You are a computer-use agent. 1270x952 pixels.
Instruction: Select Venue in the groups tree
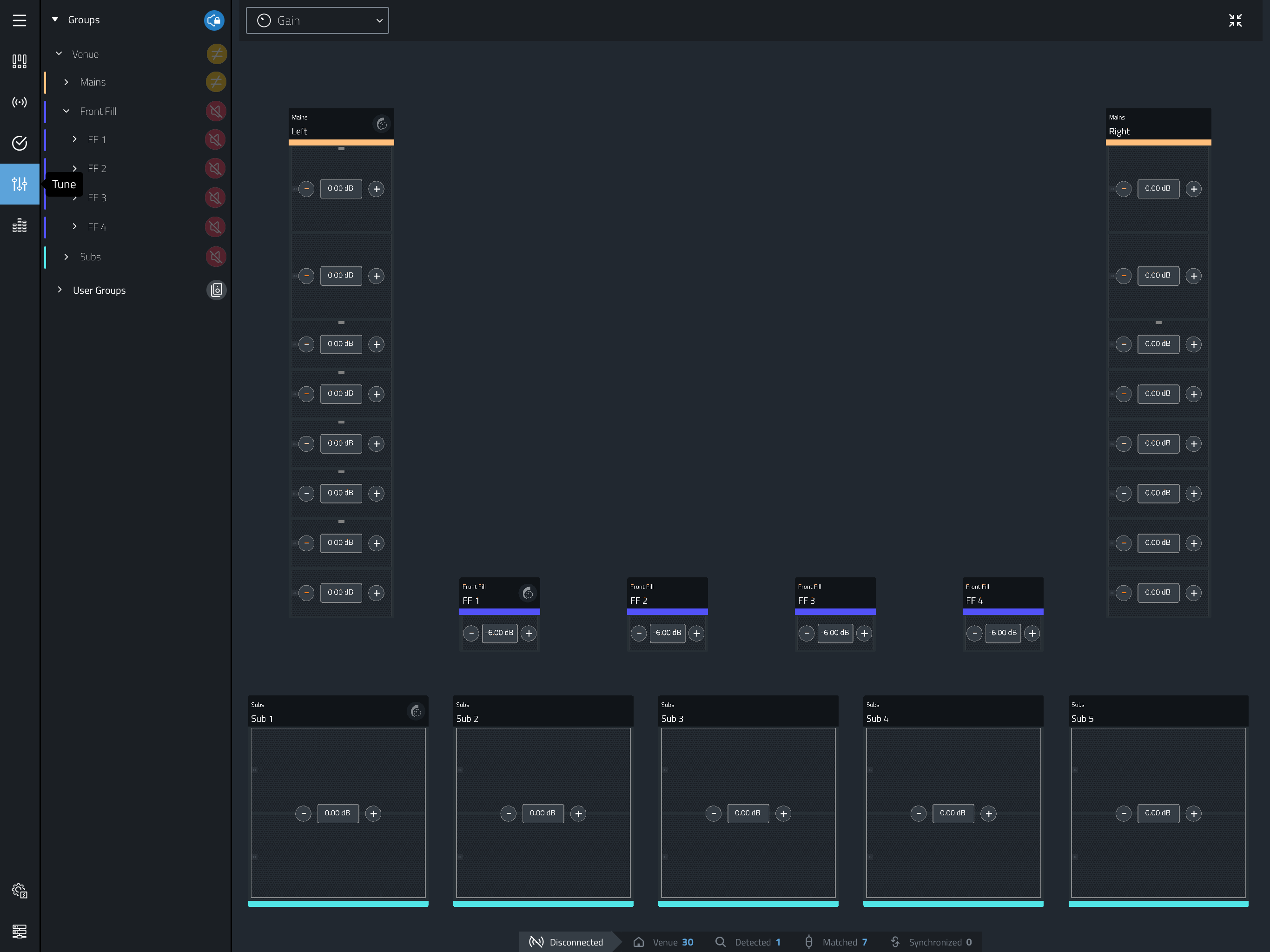[x=86, y=54]
